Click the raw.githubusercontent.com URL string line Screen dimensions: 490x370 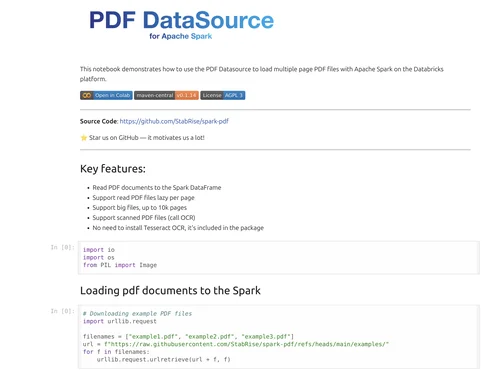point(236,344)
